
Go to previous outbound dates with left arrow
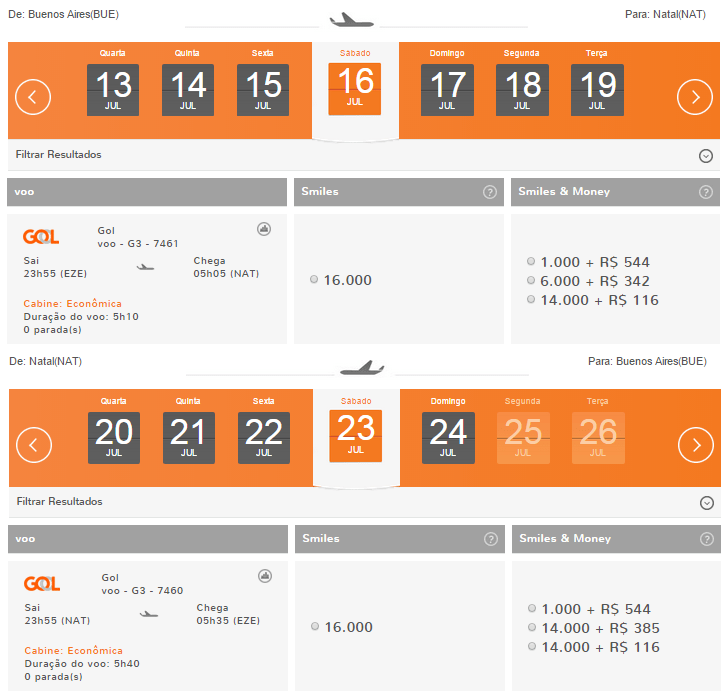pyautogui.click(x=33, y=97)
